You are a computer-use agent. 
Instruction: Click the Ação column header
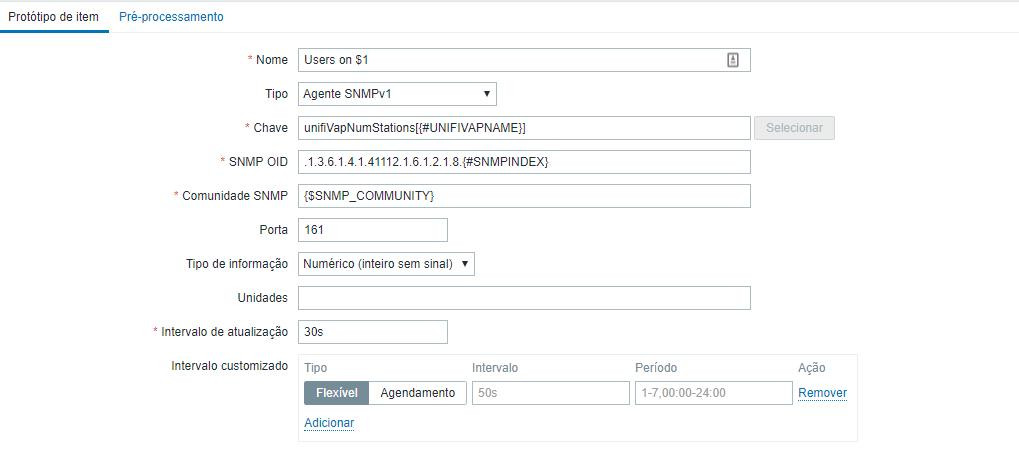tap(812, 368)
